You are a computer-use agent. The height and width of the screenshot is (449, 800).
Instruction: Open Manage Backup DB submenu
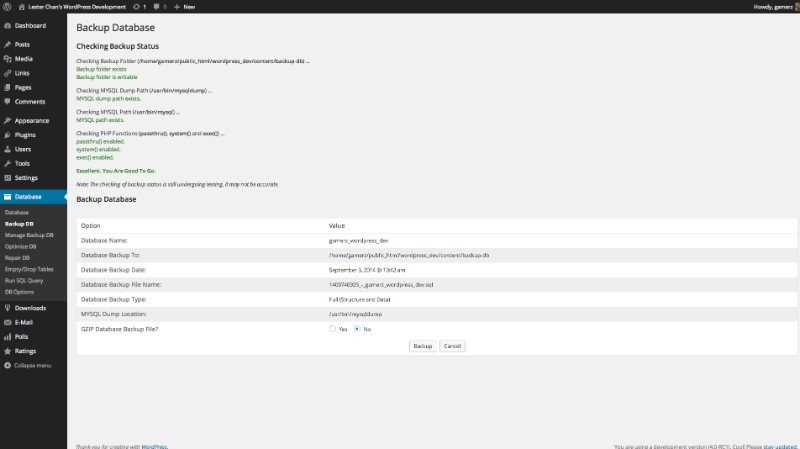[x=29, y=235]
